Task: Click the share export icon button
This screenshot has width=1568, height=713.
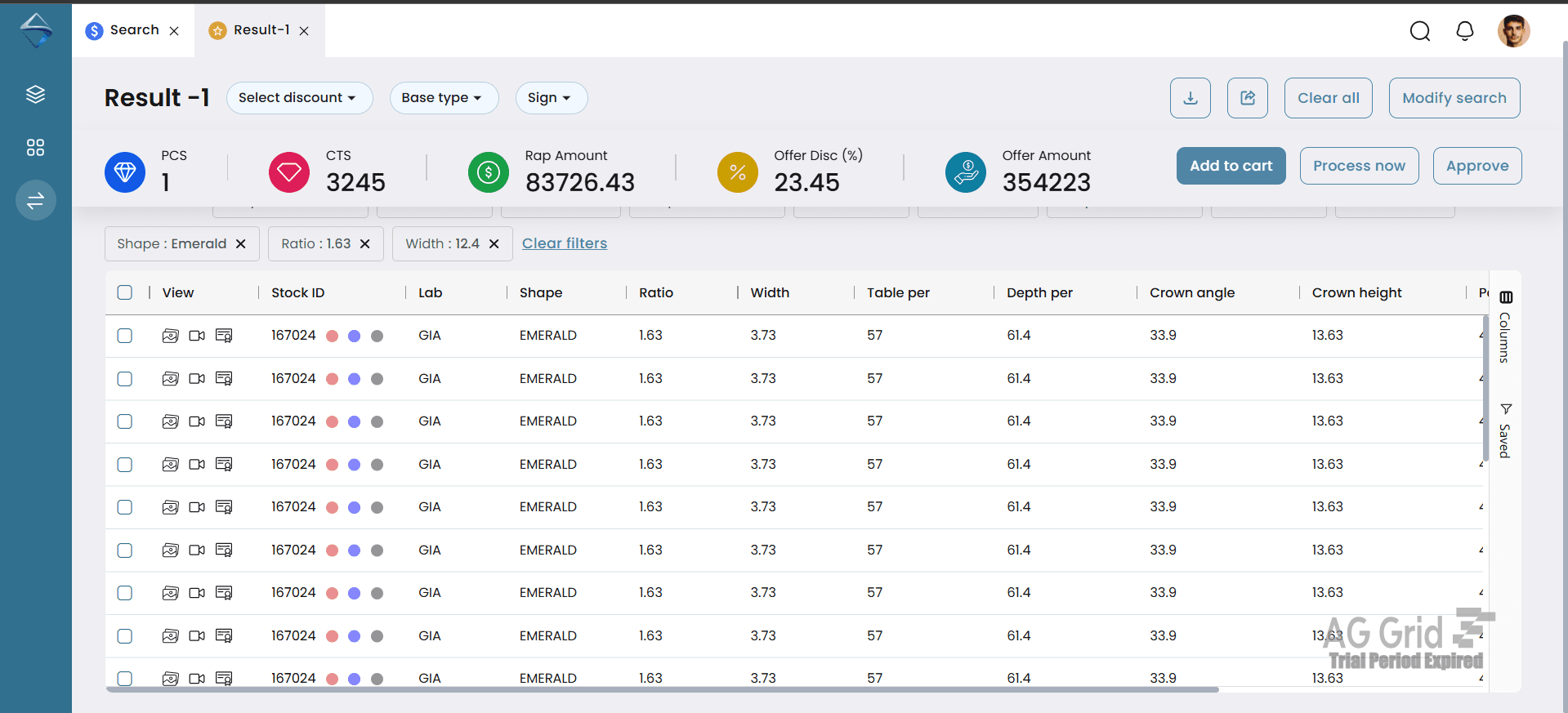Action: tap(1248, 98)
